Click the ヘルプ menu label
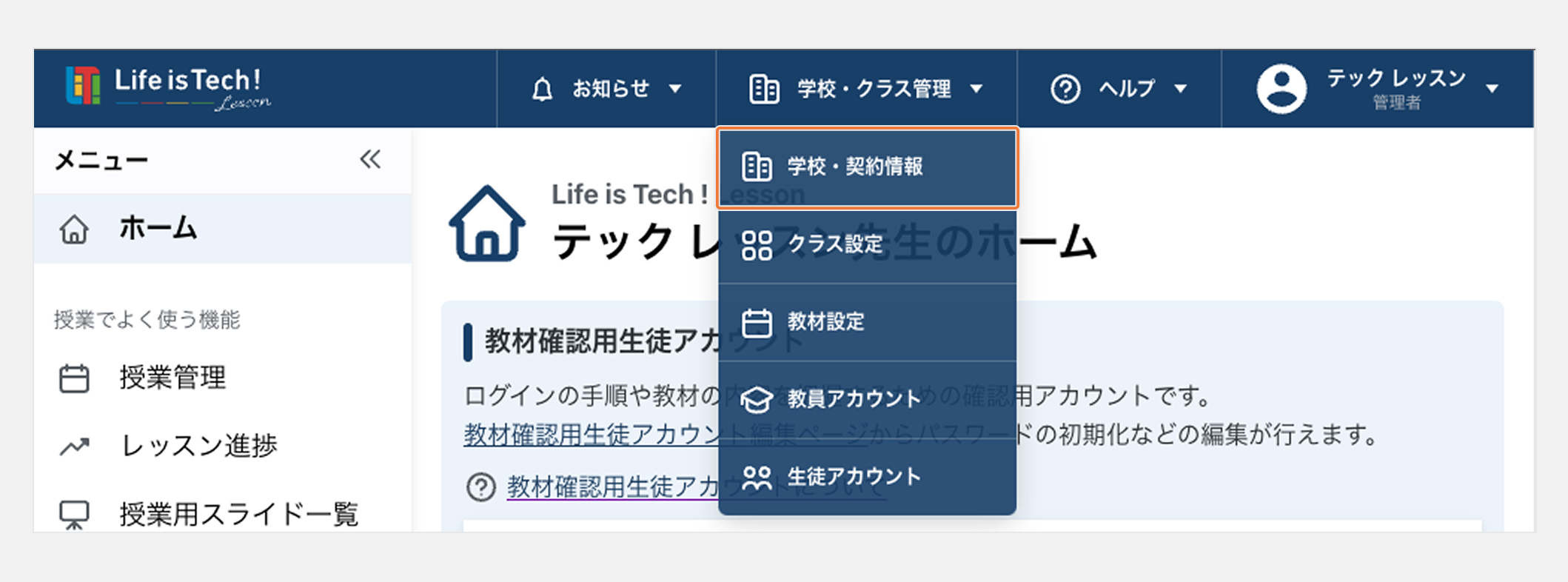This screenshot has width=1568, height=582. pos(1127,90)
